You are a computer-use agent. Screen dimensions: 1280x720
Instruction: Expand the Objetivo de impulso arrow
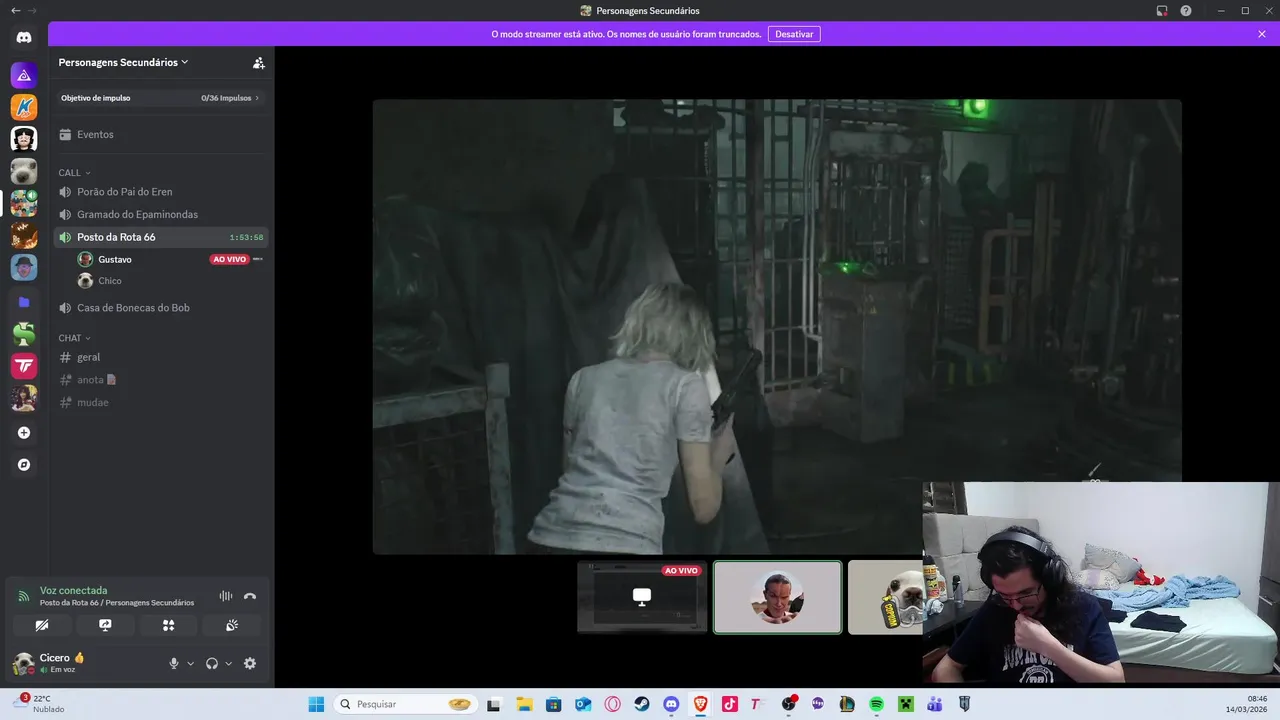click(x=257, y=98)
